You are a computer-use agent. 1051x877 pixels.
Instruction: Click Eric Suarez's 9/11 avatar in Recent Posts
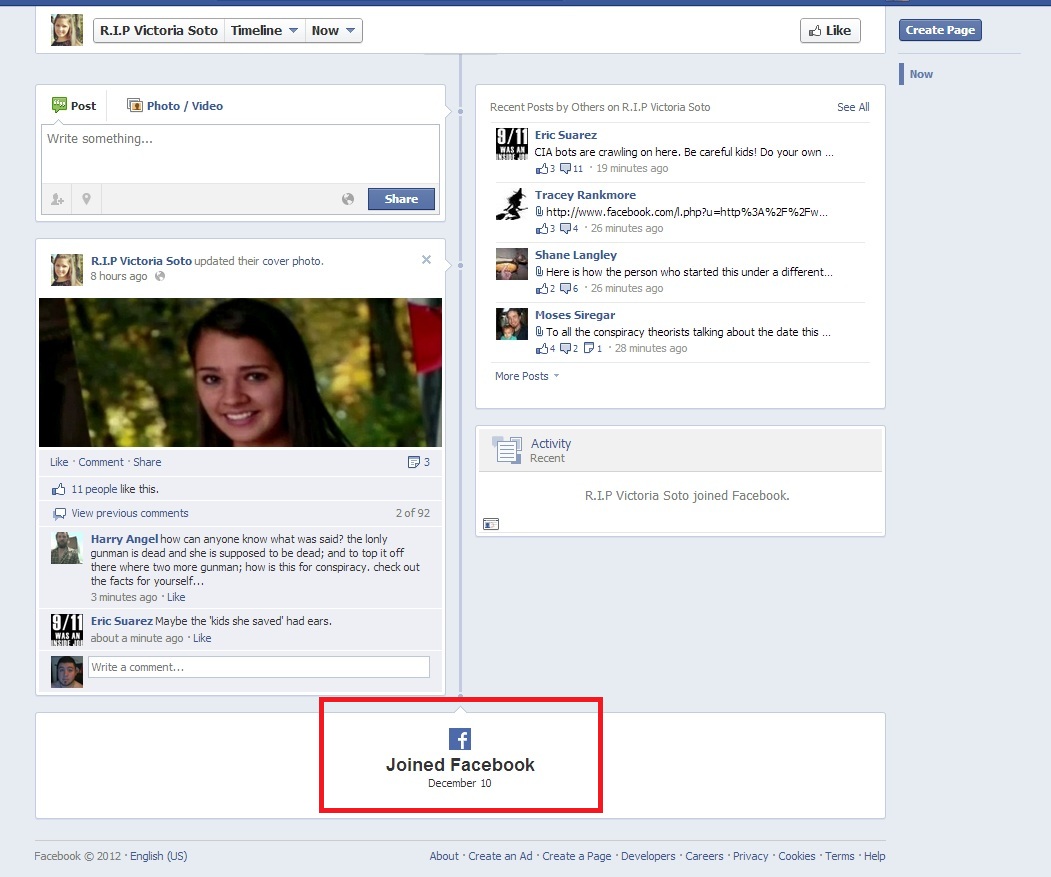tap(512, 143)
